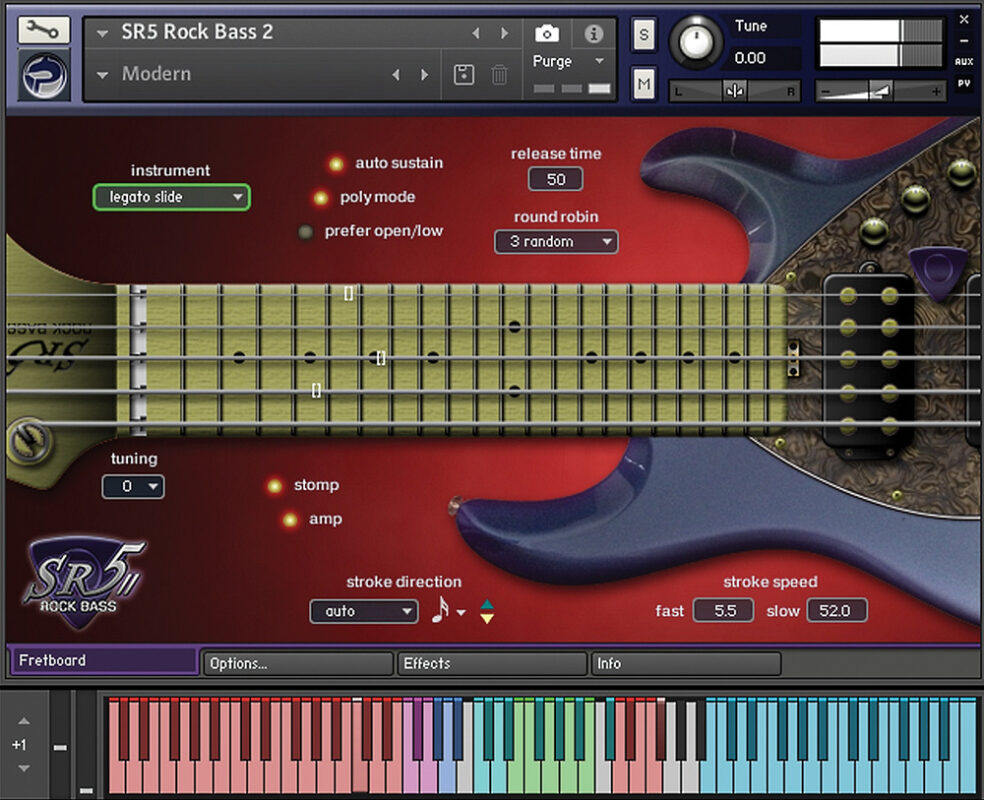Click the save snapshot disk icon

[x=464, y=75]
